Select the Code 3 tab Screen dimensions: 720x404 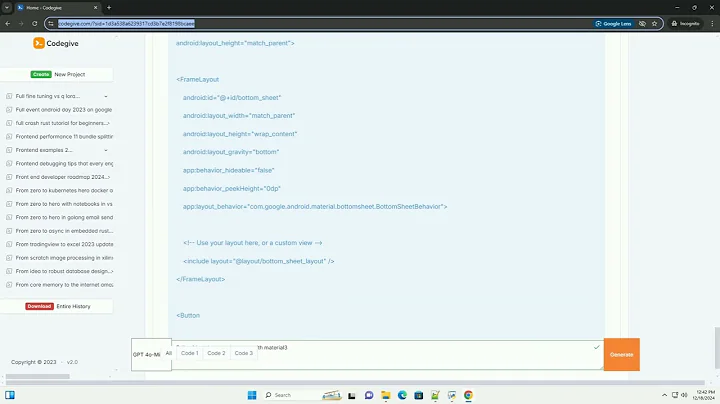(x=244, y=353)
